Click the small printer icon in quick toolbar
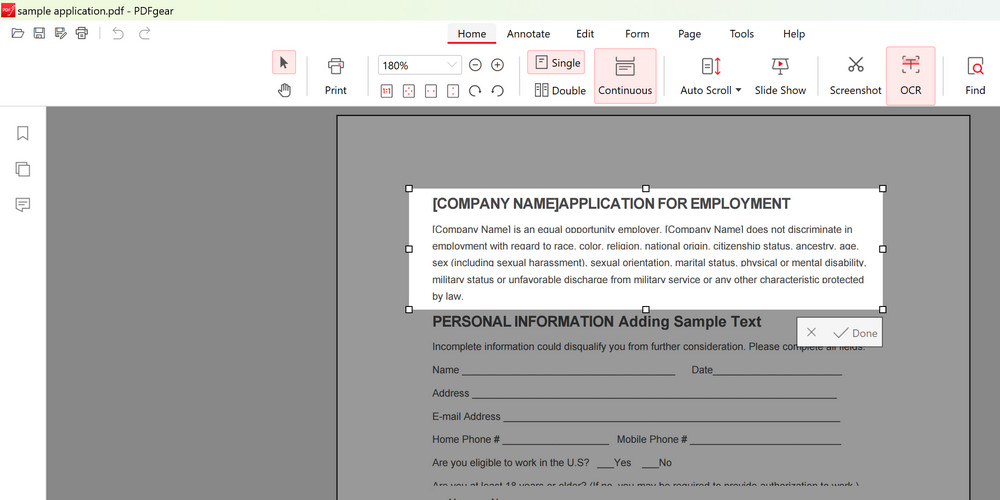 coord(82,33)
